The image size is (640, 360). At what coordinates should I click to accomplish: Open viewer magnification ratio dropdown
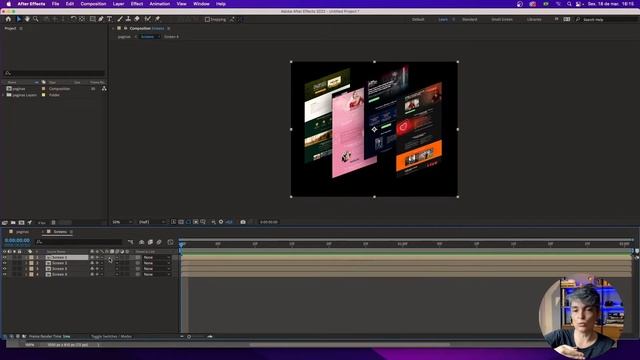[122, 222]
